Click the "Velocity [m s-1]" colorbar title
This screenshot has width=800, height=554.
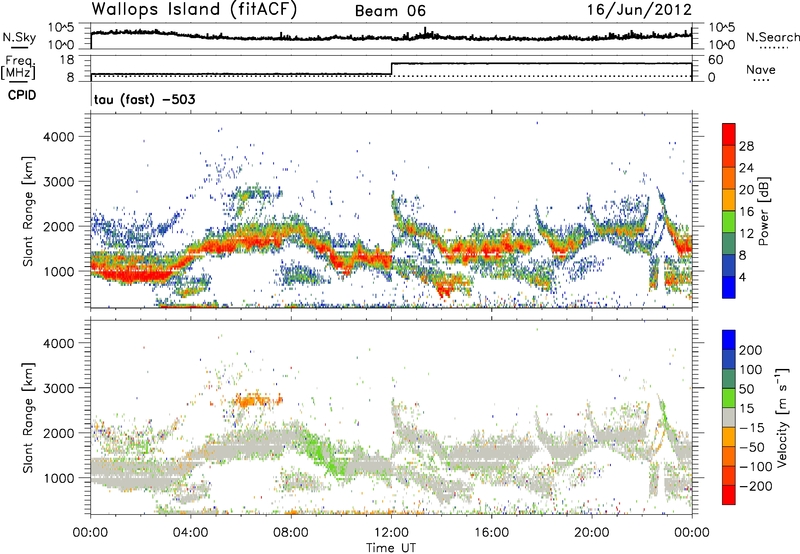[783, 417]
